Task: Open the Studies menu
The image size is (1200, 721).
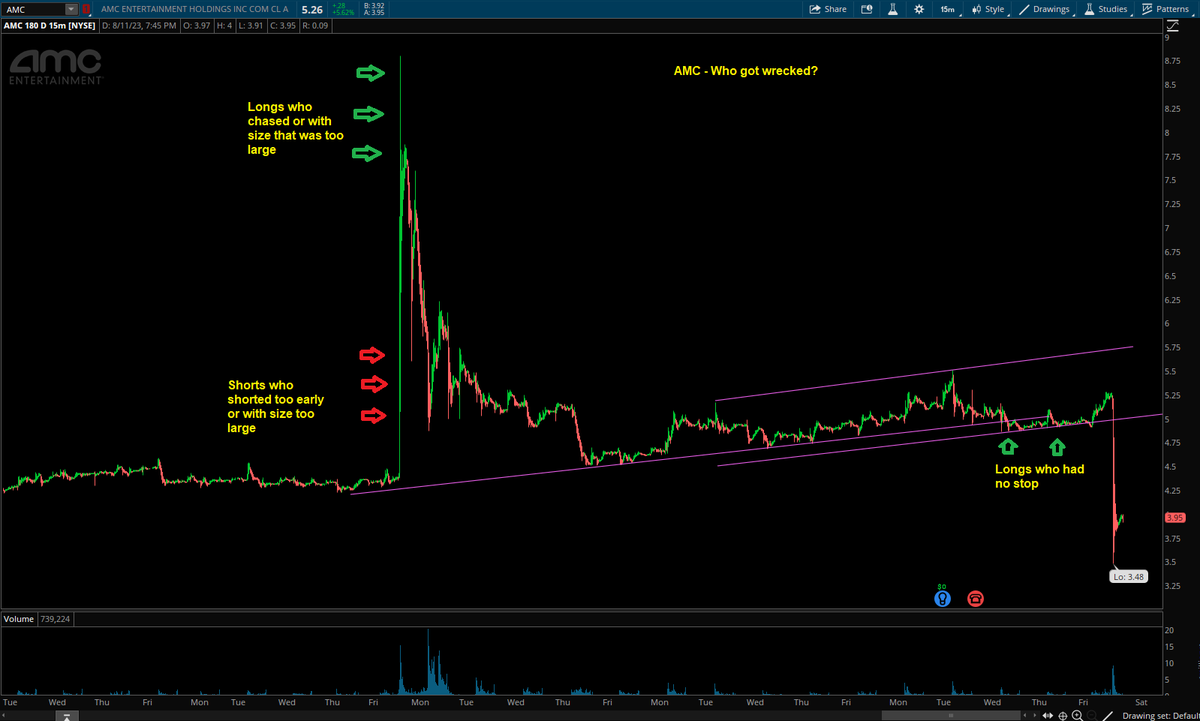Action: [1107, 9]
